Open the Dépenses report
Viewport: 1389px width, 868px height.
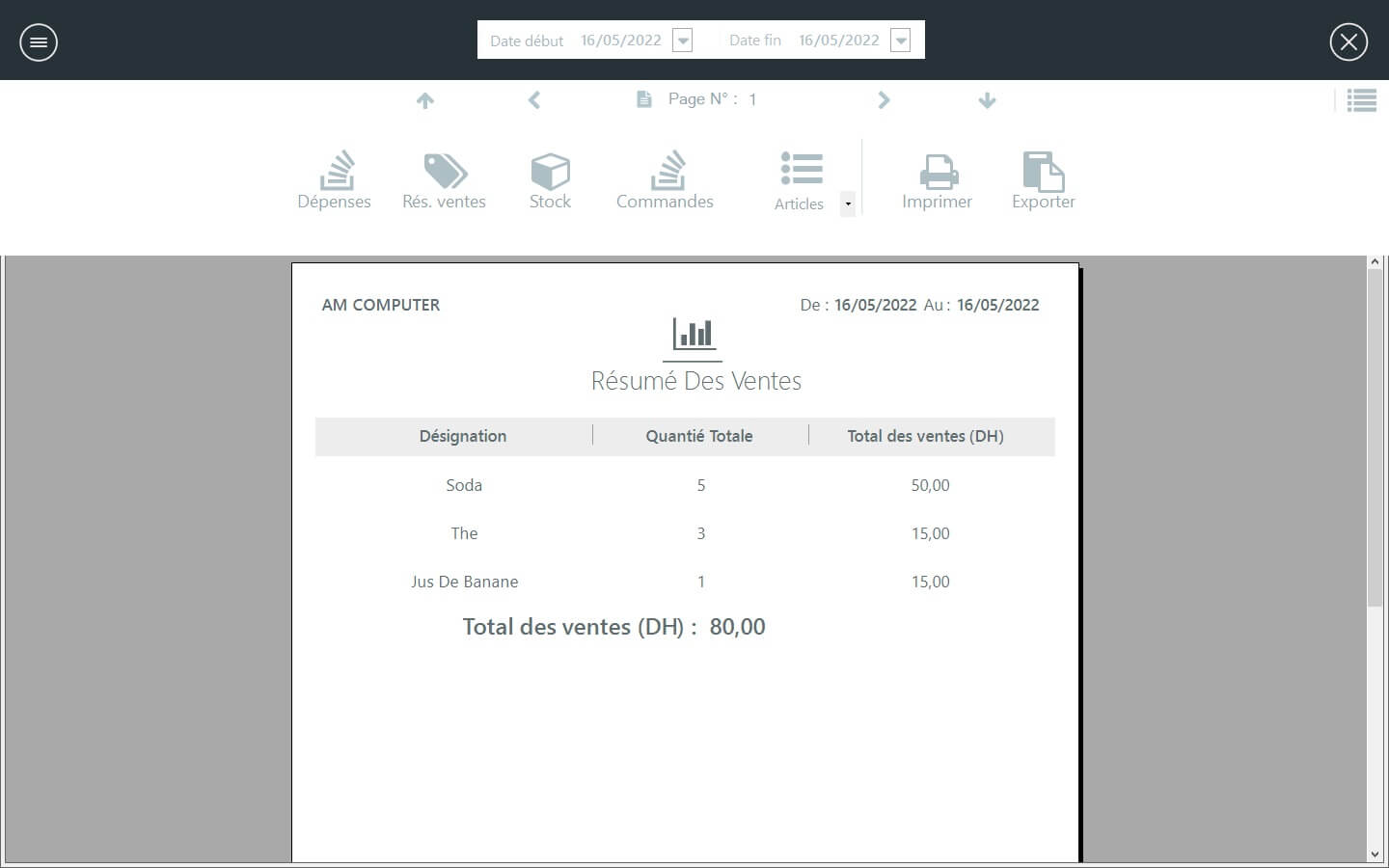(335, 180)
